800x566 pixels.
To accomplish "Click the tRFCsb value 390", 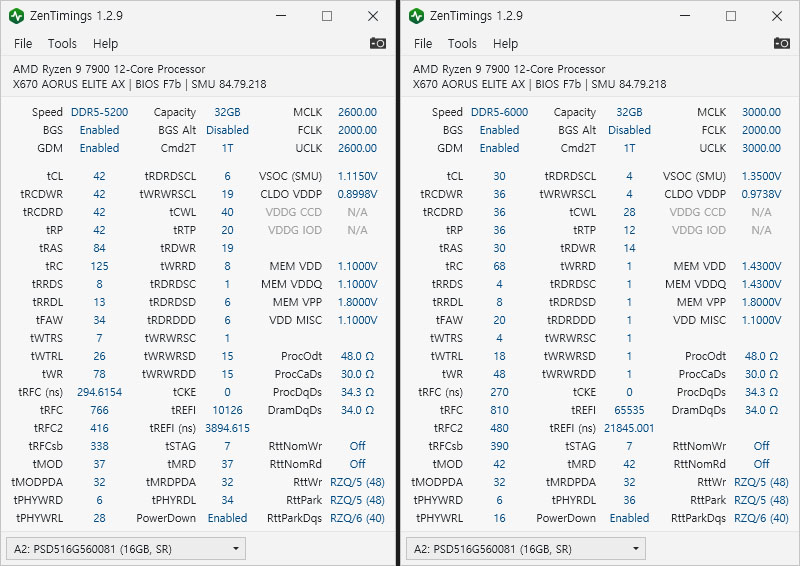I will click(x=499, y=446).
